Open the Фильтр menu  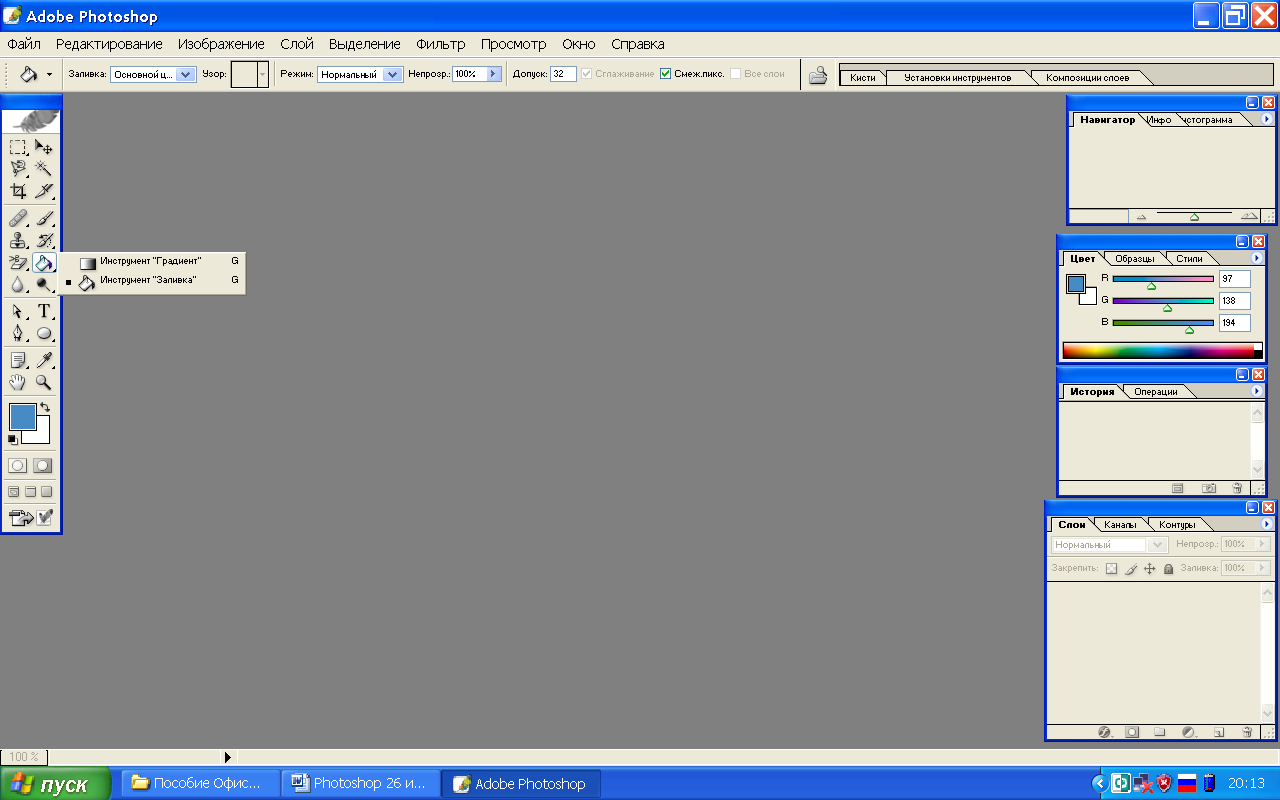pyautogui.click(x=441, y=44)
